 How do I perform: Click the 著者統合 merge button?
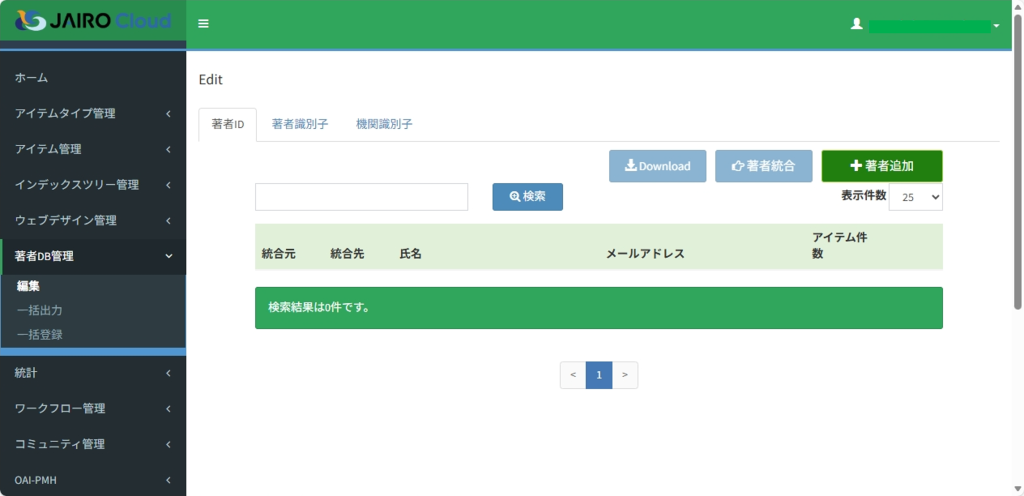763,166
